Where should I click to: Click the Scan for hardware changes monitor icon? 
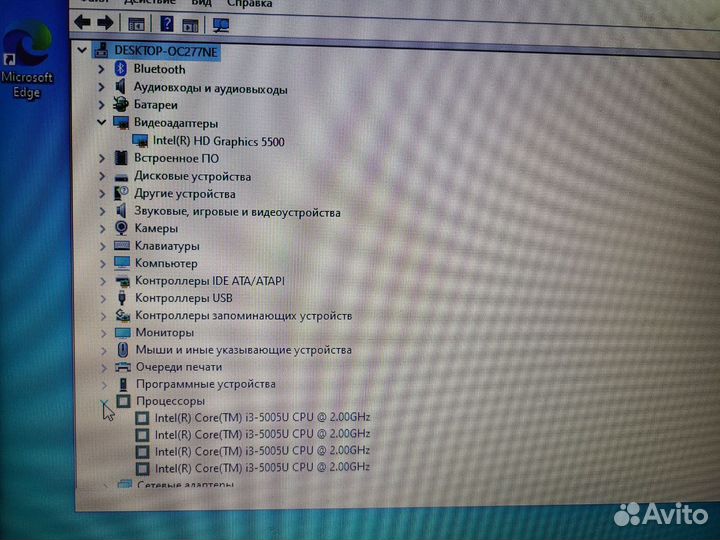(x=221, y=25)
